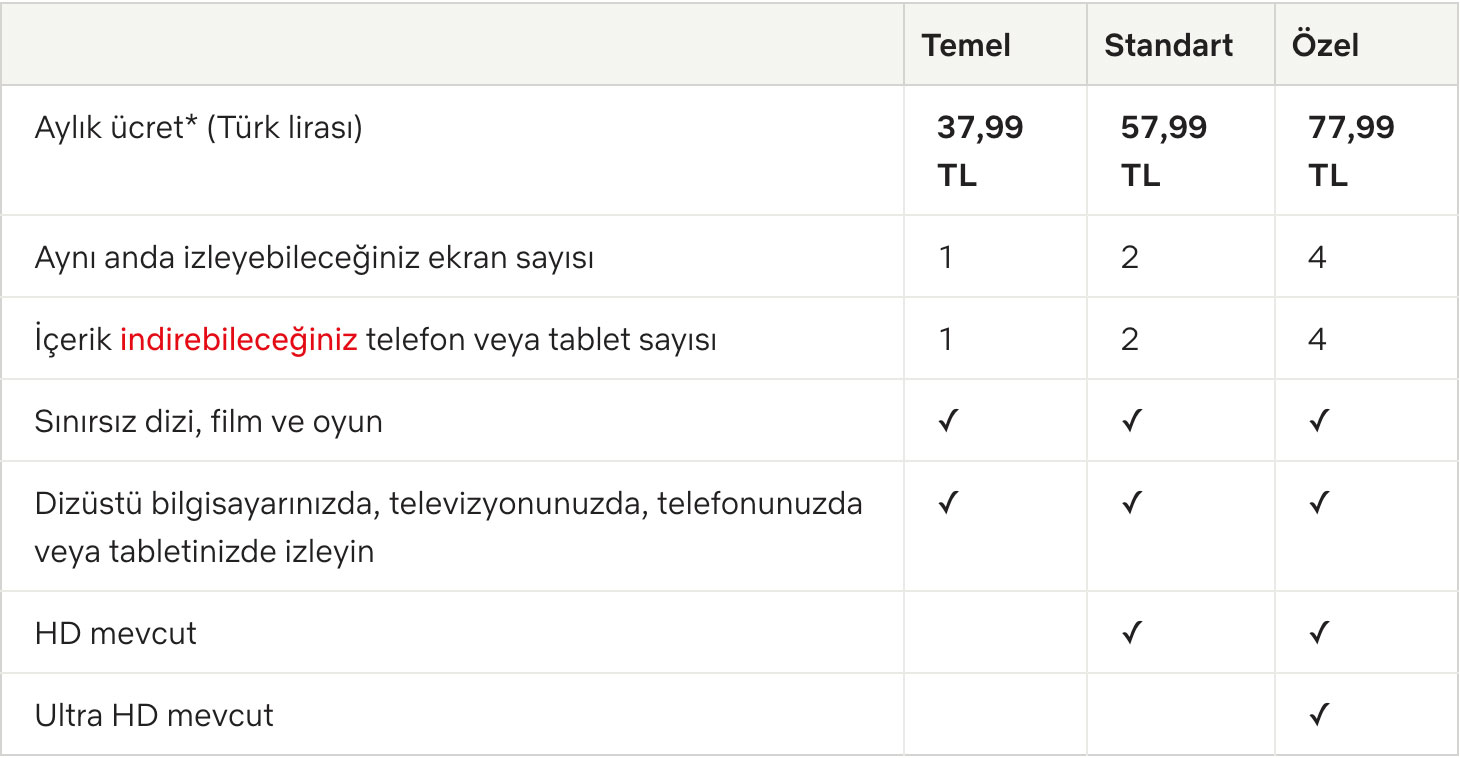Click the Aylık ücret row label
The image size is (1460, 758).
point(198,128)
